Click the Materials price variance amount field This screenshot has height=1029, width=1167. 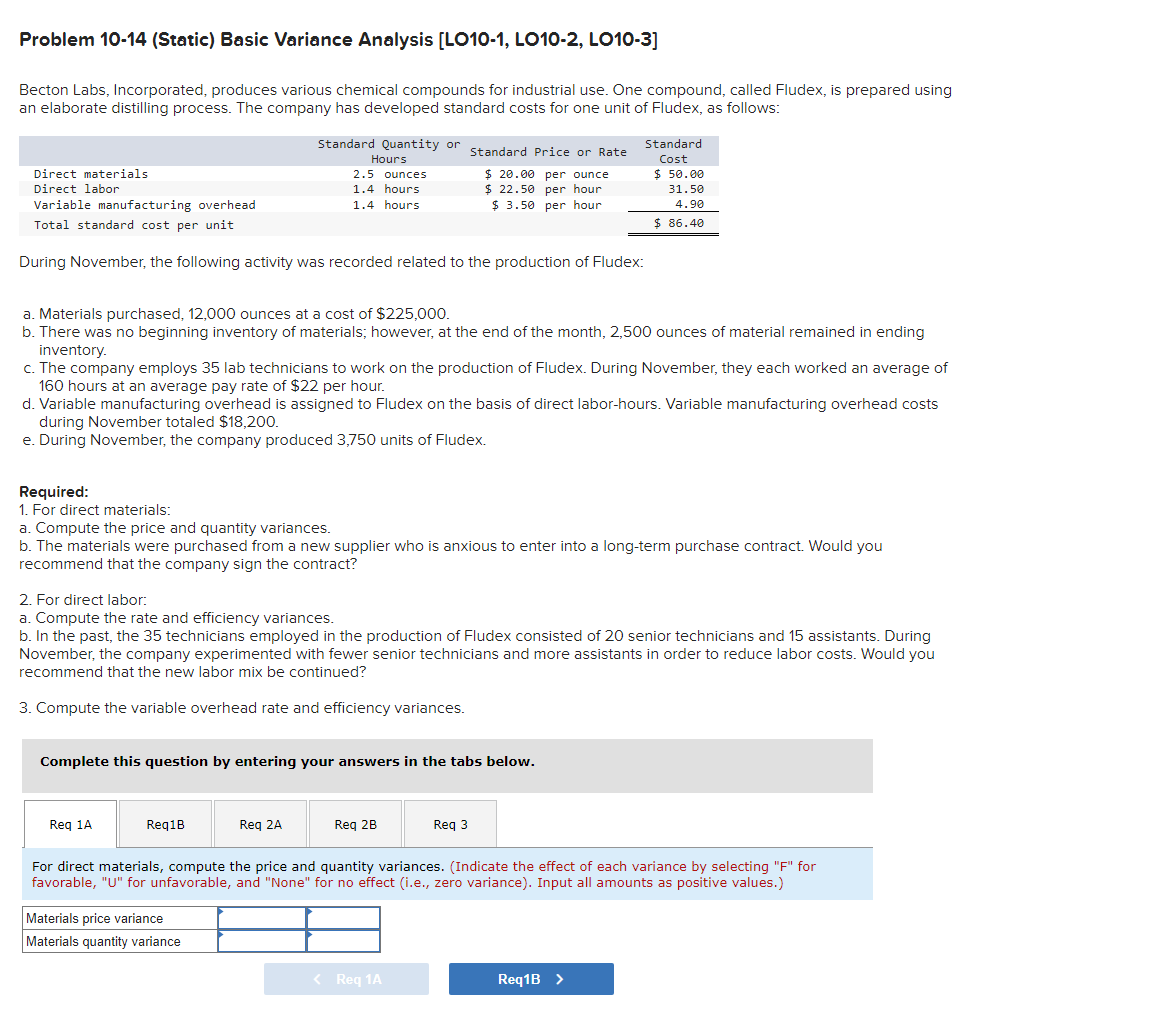tap(262, 917)
